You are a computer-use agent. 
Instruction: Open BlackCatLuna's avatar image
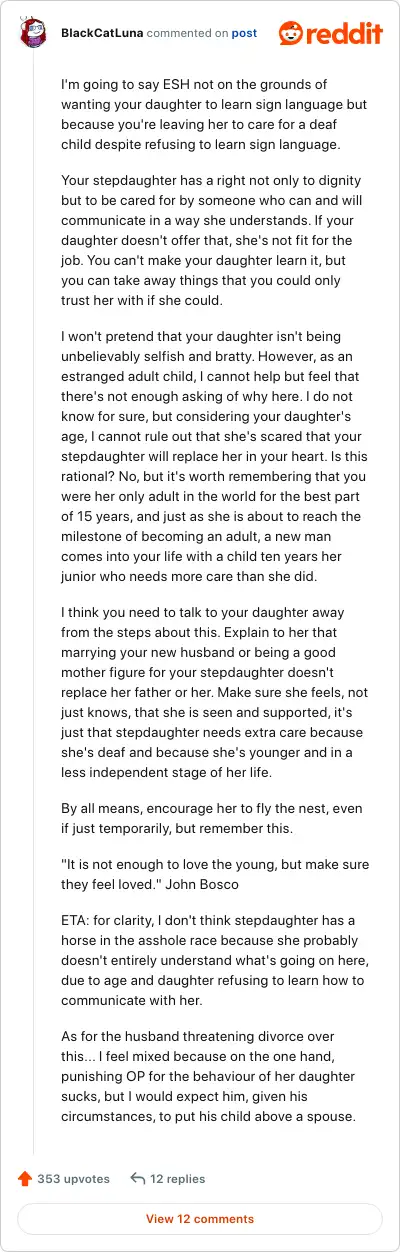(x=35, y=33)
